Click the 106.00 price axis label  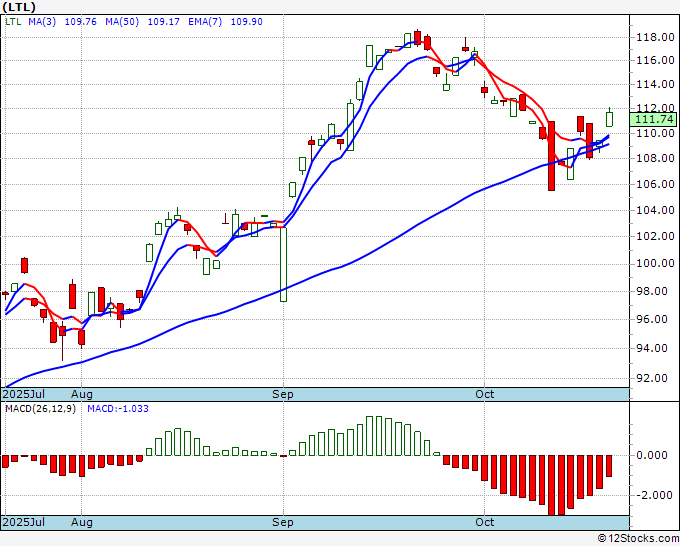655,184
